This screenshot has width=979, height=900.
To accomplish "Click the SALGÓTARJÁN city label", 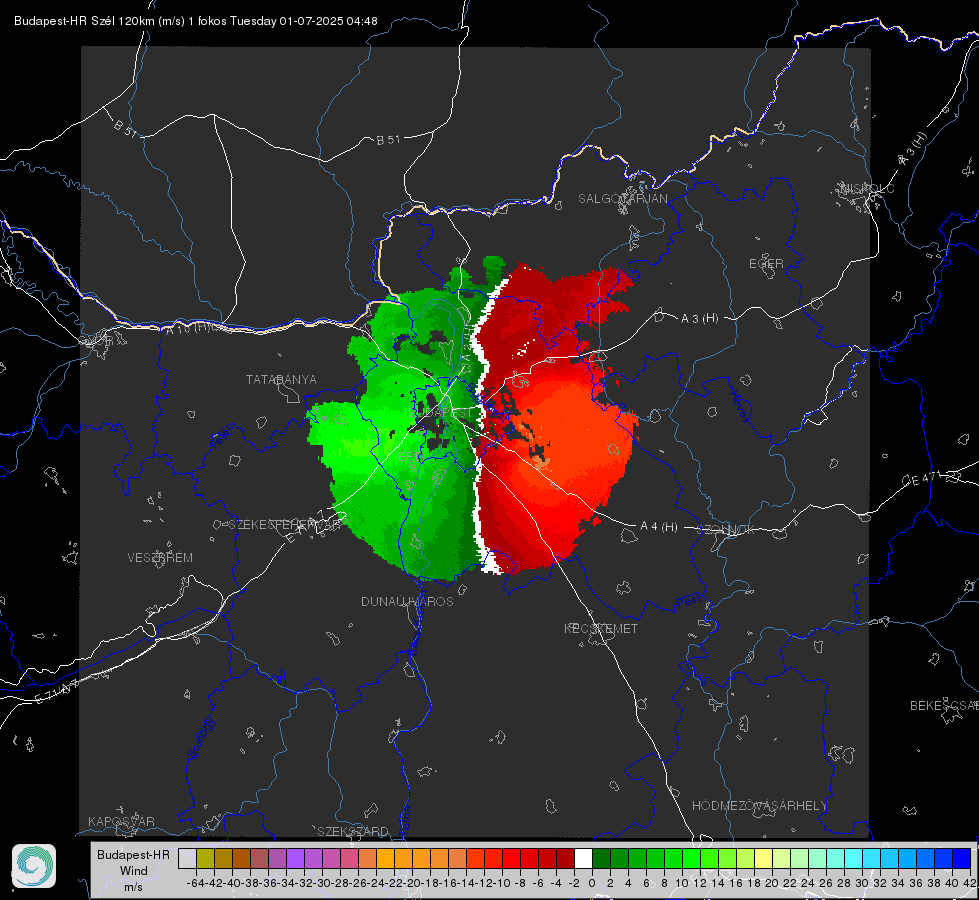I will 622,199.
